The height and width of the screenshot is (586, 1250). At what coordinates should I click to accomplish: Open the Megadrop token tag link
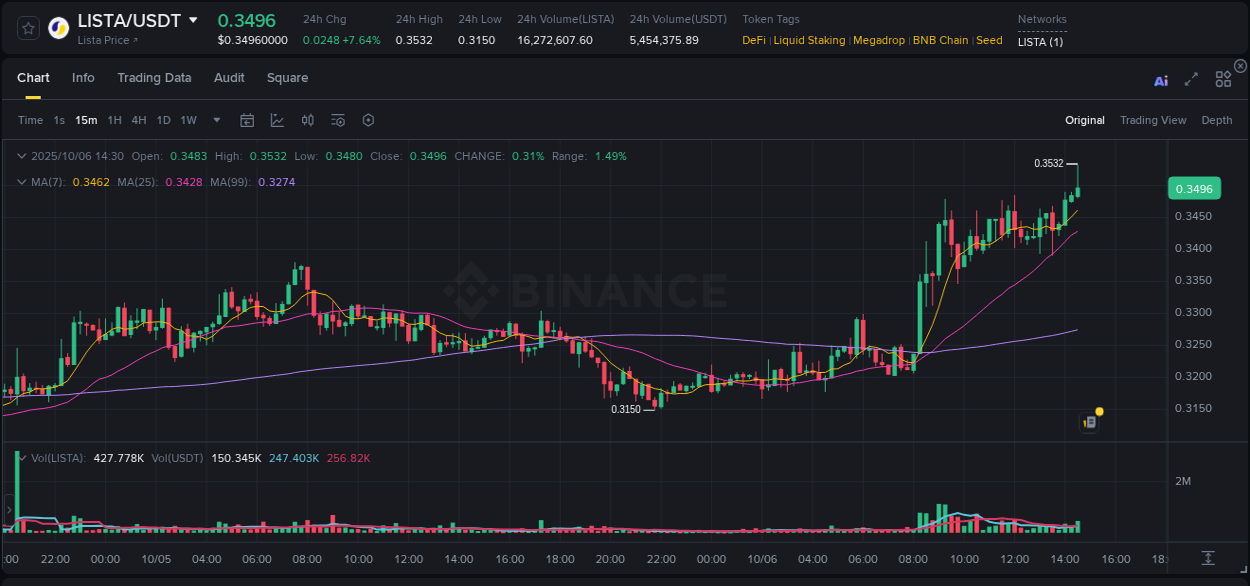878,40
